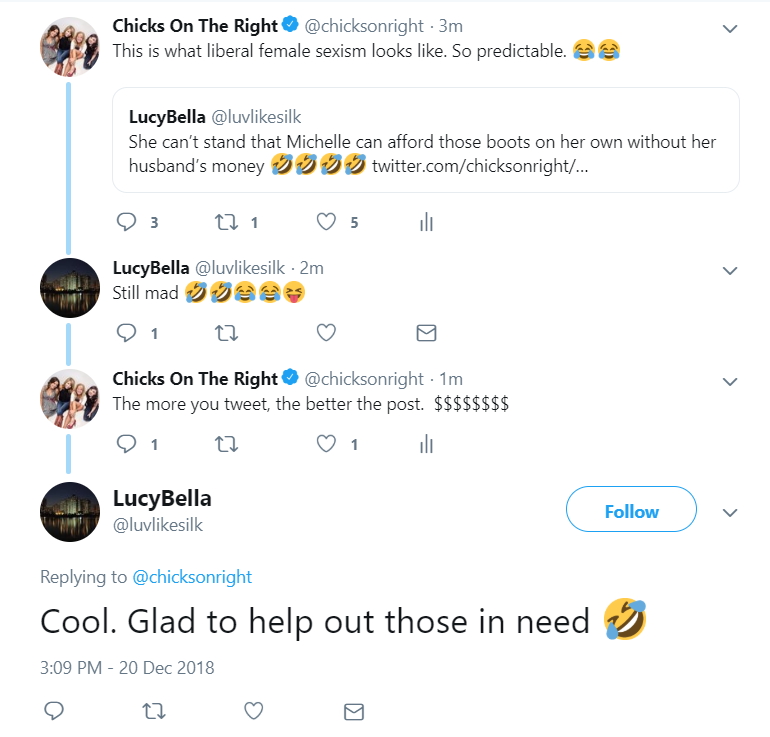Expand options chevron on top tweet
The width and height of the screenshot is (770, 737).
click(x=730, y=29)
